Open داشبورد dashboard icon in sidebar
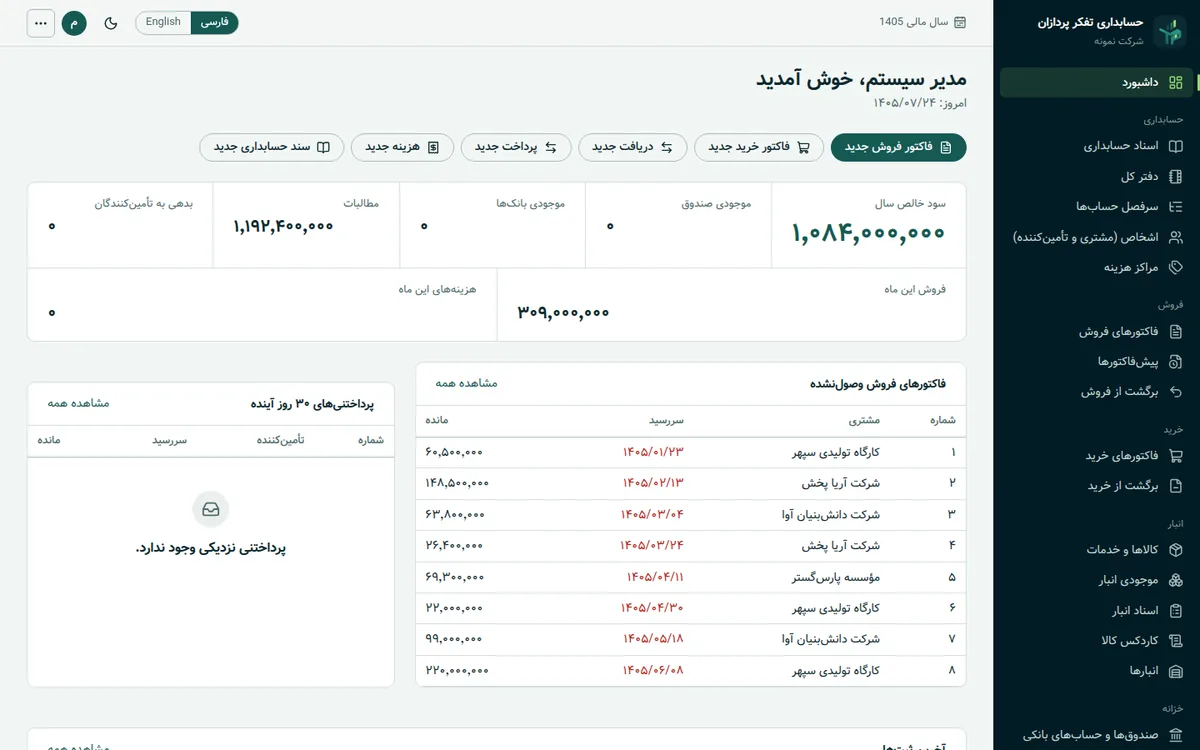The width and height of the screenshot is (1200, 750). (x=1176, y=83)
